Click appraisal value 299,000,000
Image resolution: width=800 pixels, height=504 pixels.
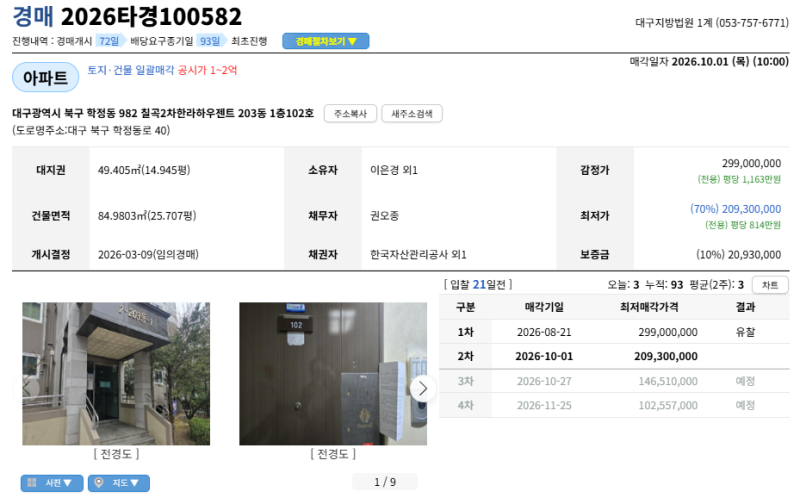pyautogui.click(x=751, y=163)
